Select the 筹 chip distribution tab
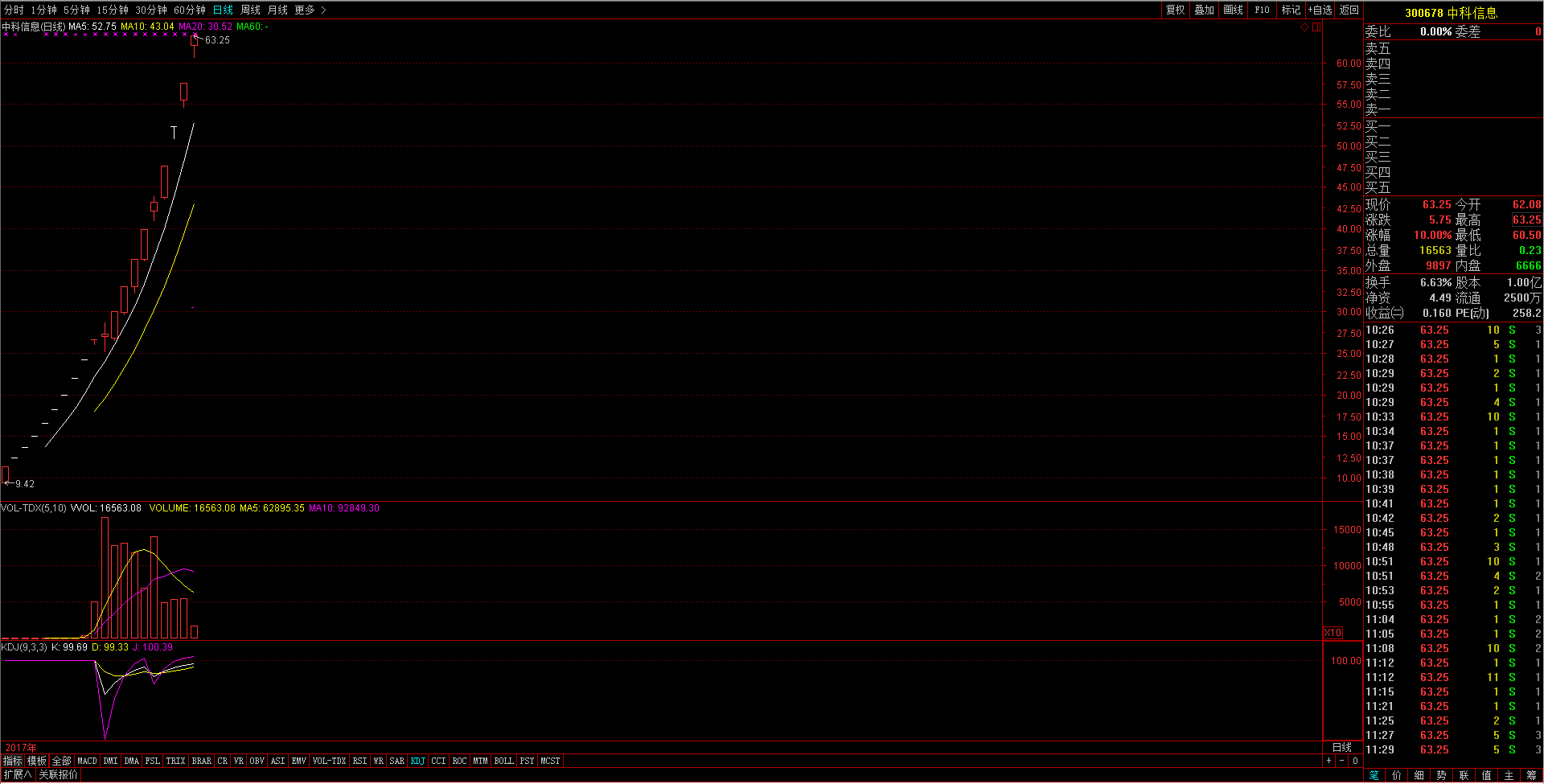Viewport: 1544px width, 784px height. coord(1531,775)
